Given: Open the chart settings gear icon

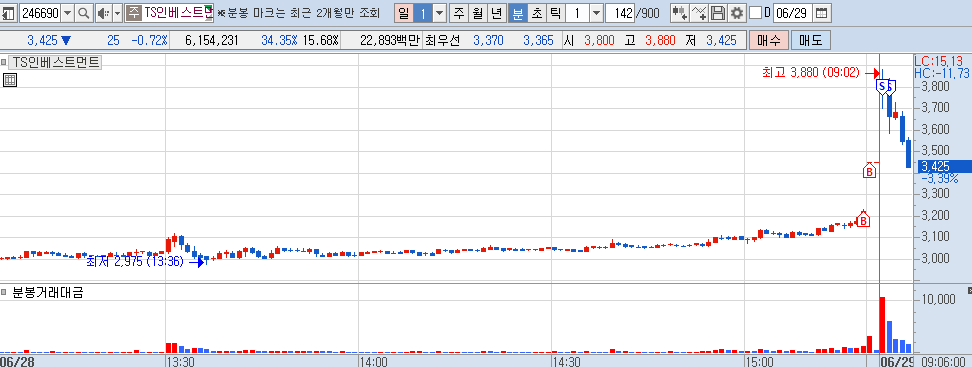Looking at the screenshot, I should (736, 12).
